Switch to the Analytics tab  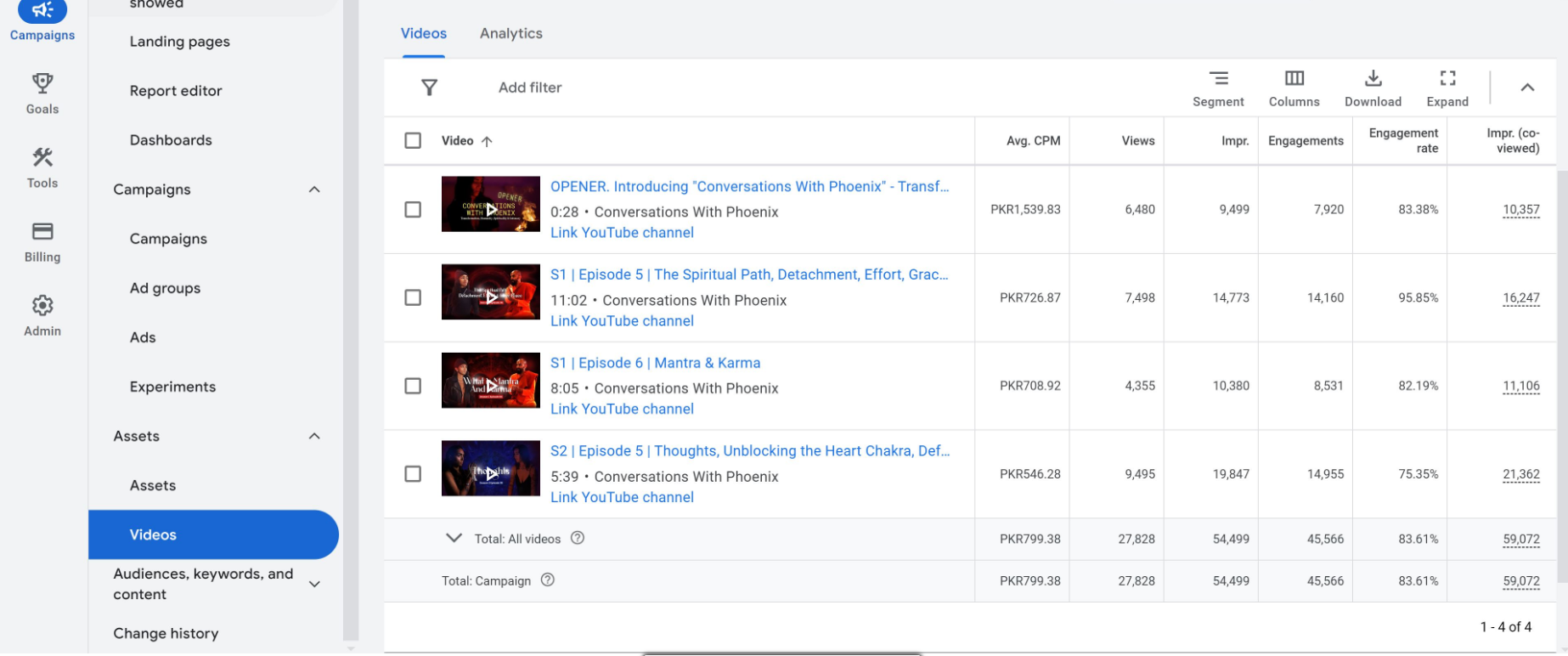tap(510, 33)
